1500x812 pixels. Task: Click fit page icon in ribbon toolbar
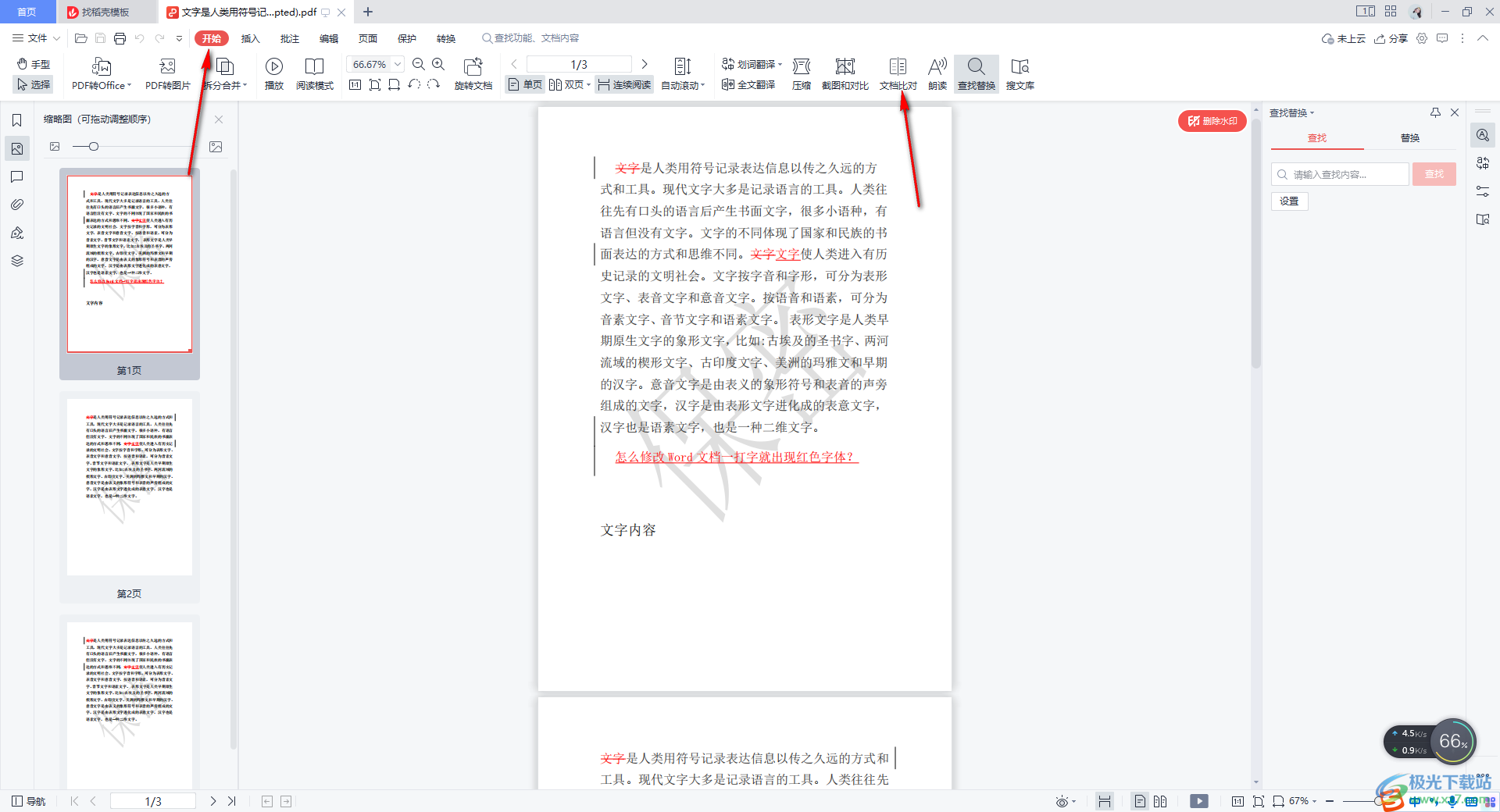pyautogui.click(x=375, y=84)
